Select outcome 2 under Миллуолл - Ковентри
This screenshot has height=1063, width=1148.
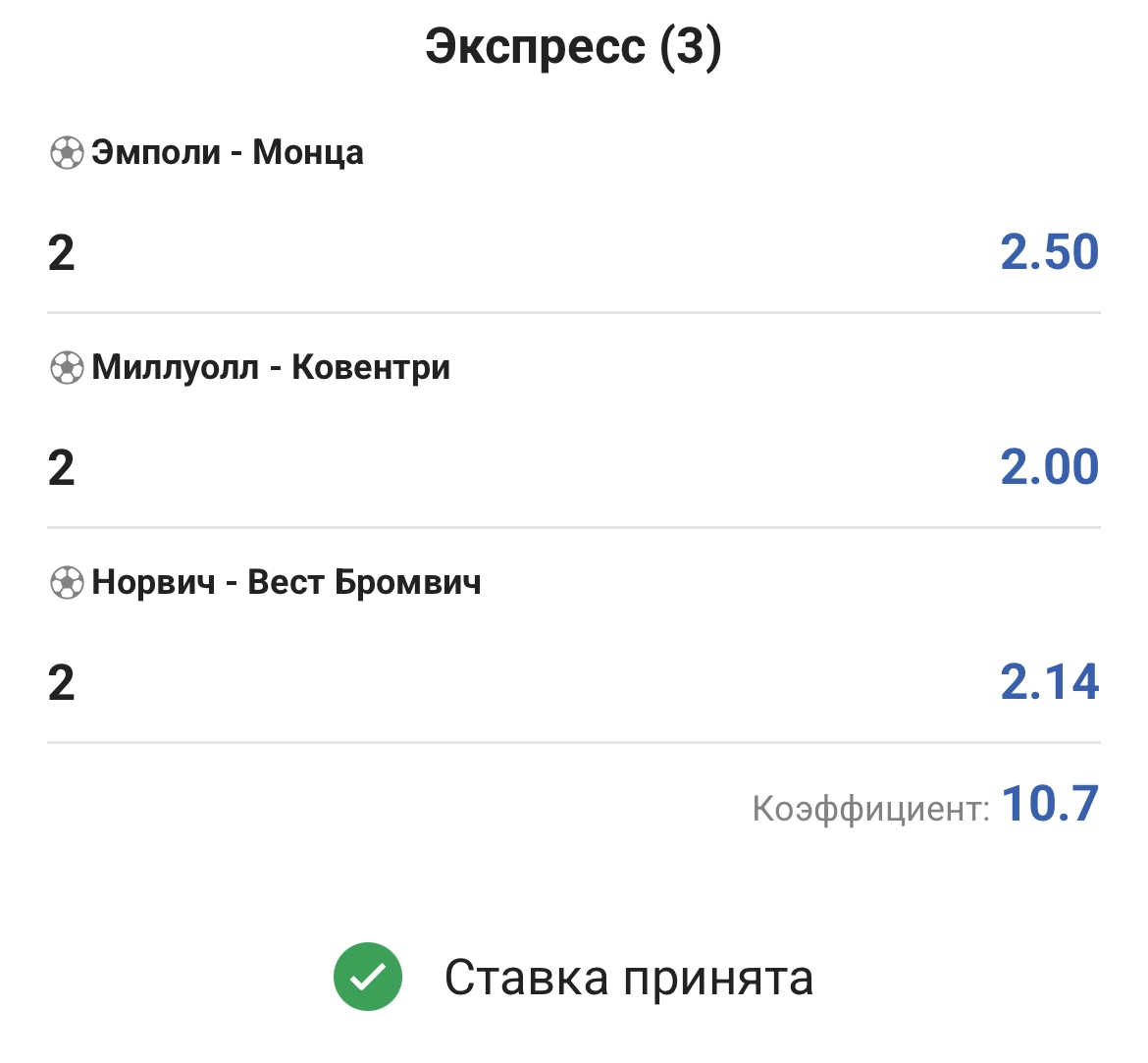61,468
